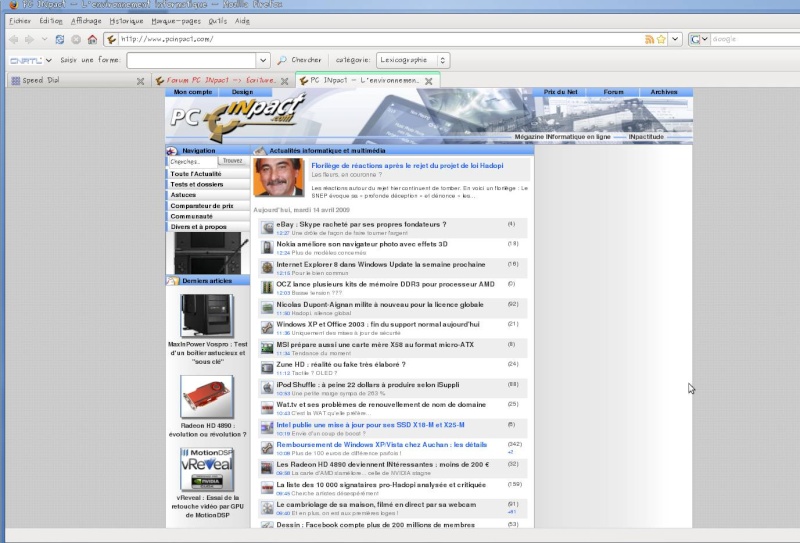This screenshot has width=800, height=543.
Task: Click the Chercher magnifier icon
Action: (282, 60)
